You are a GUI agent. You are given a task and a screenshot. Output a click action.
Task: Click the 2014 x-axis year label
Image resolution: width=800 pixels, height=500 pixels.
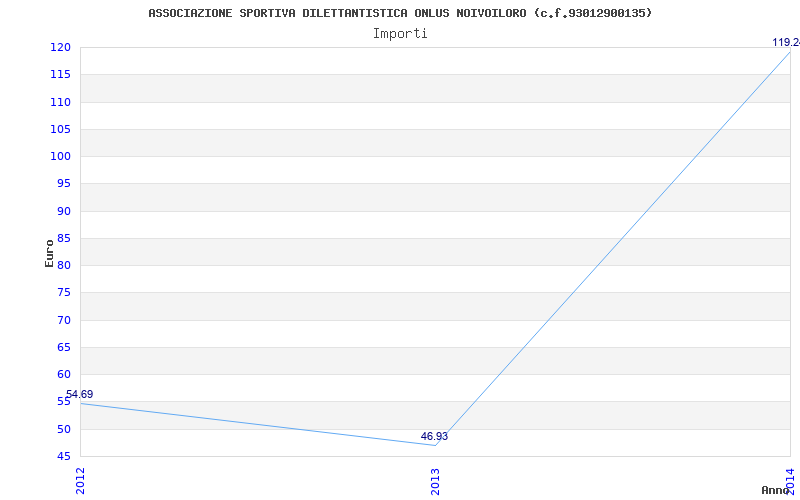pyautogui.click(x=790, y=481)
